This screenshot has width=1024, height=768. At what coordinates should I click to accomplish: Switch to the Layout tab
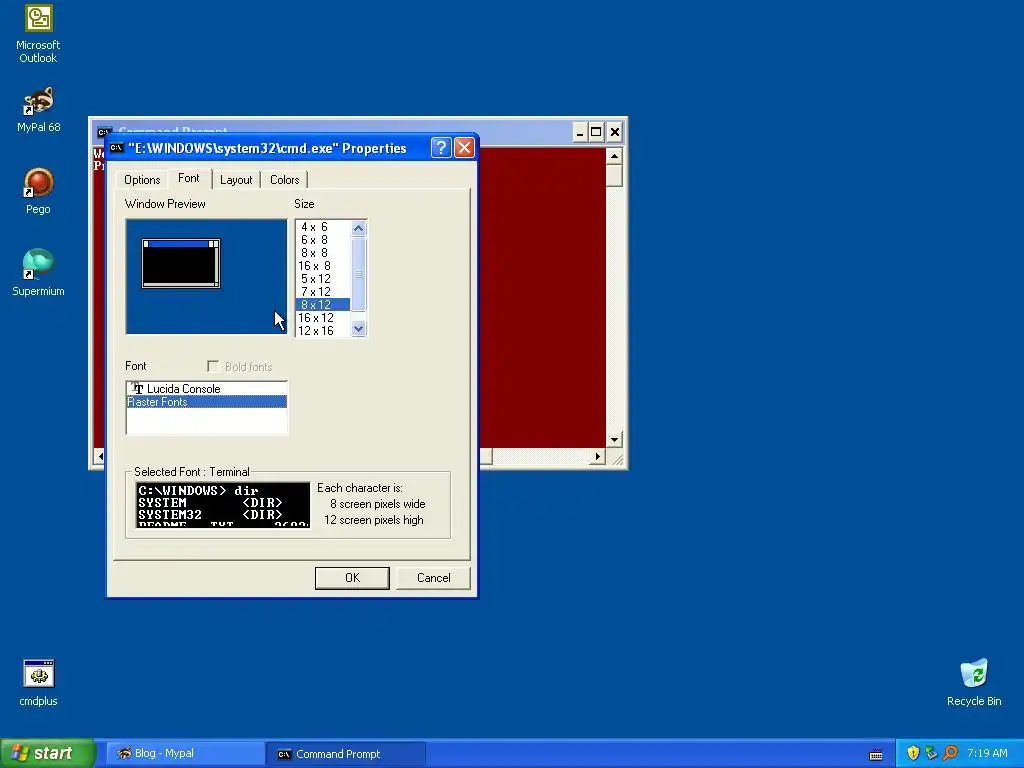(236, 180)
